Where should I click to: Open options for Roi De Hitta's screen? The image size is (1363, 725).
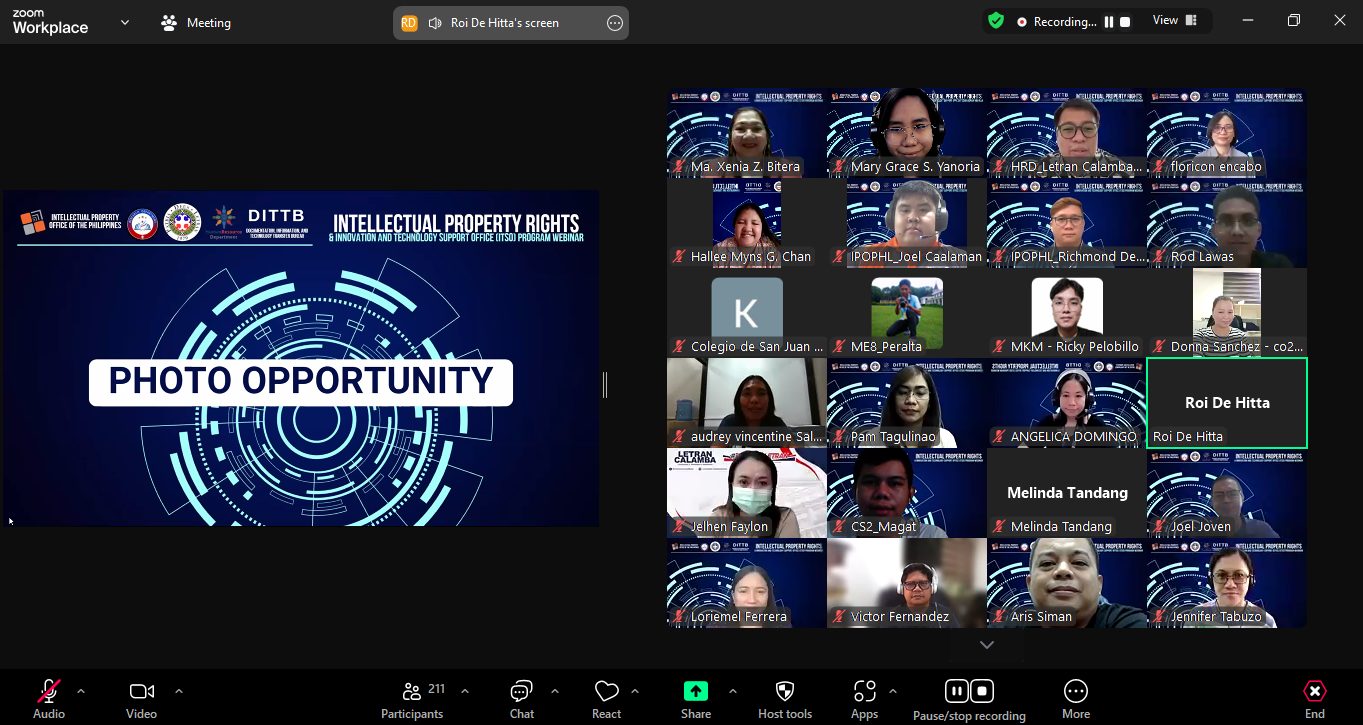click(x=614, y=23)
